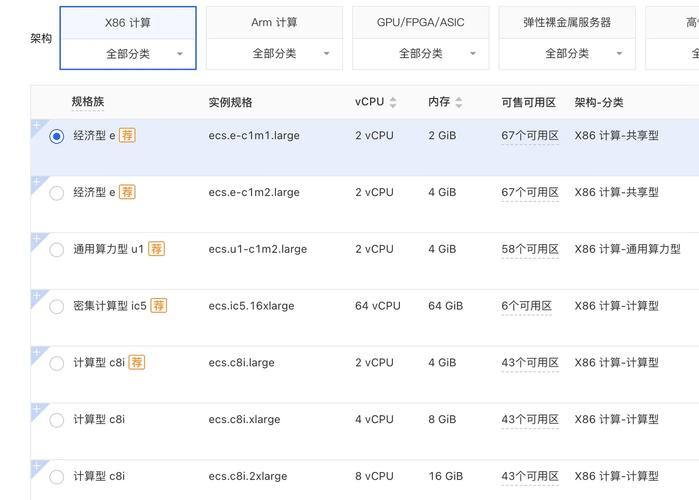The height and width of the screenshot is (500, 699).
Task: Switch to the Arm 计算 architecture tab
Action: pyautogui.click(x=274, y=22)
